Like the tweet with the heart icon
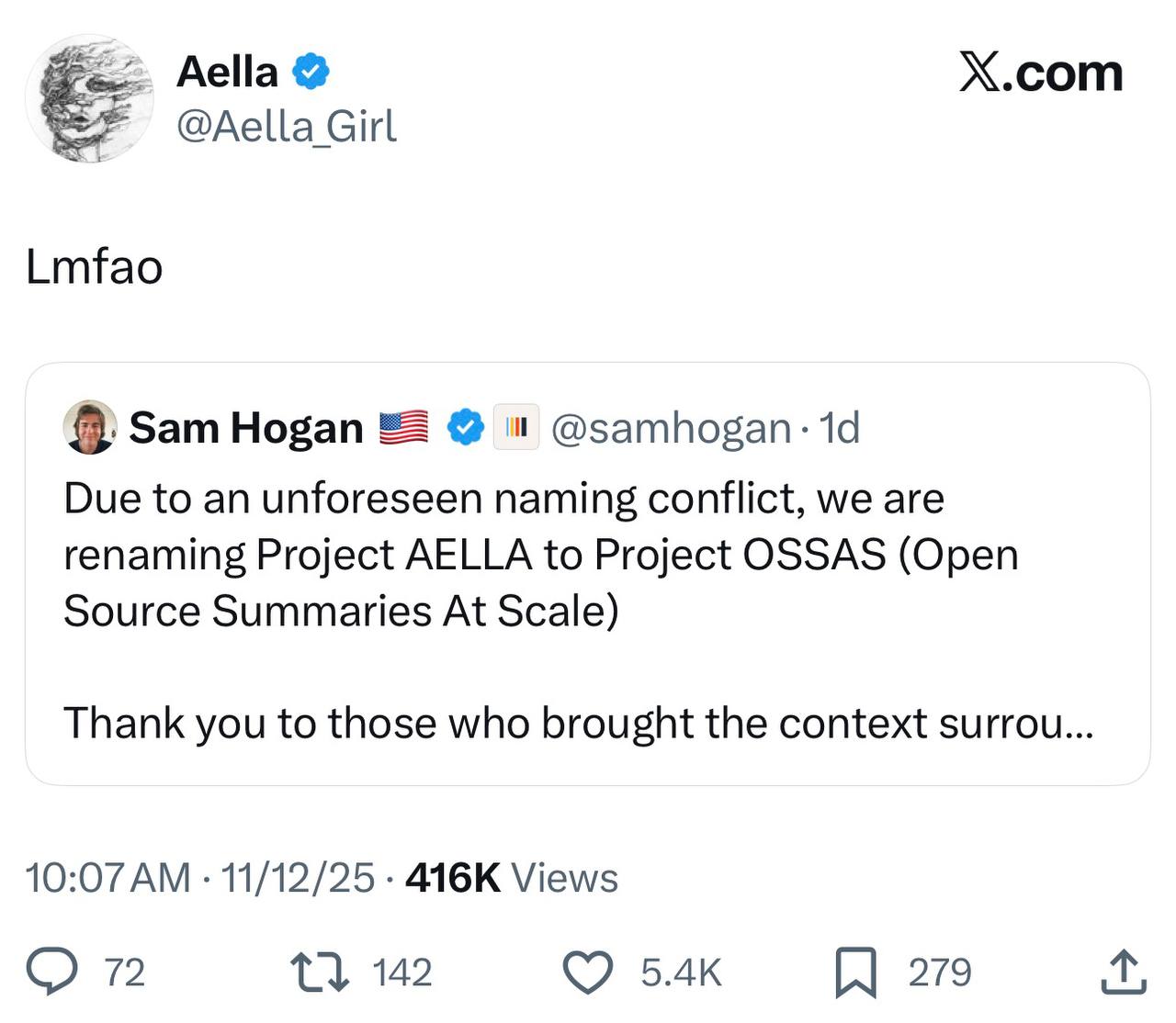 (587, 972)
